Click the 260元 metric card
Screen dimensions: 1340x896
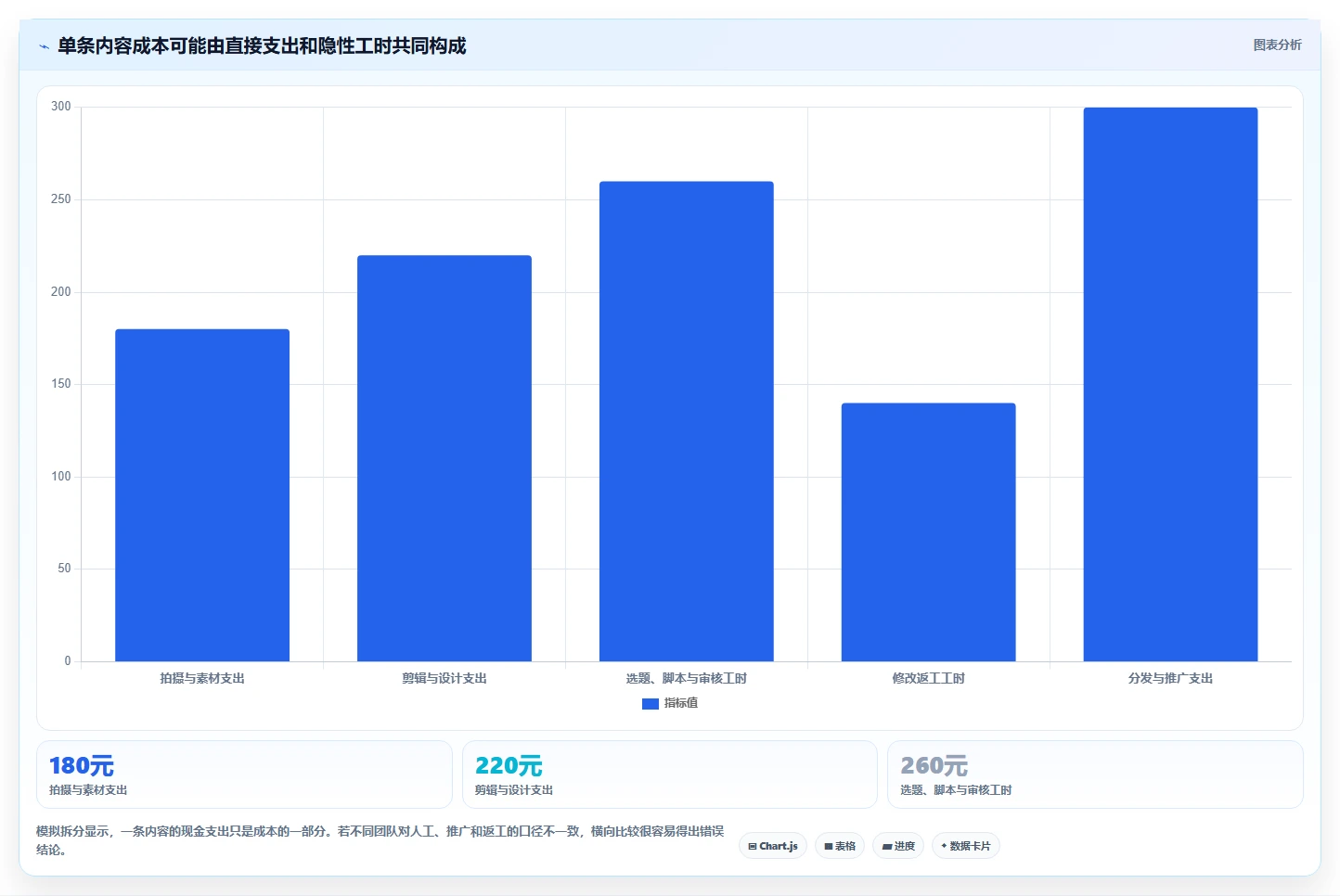point(1095,774)
